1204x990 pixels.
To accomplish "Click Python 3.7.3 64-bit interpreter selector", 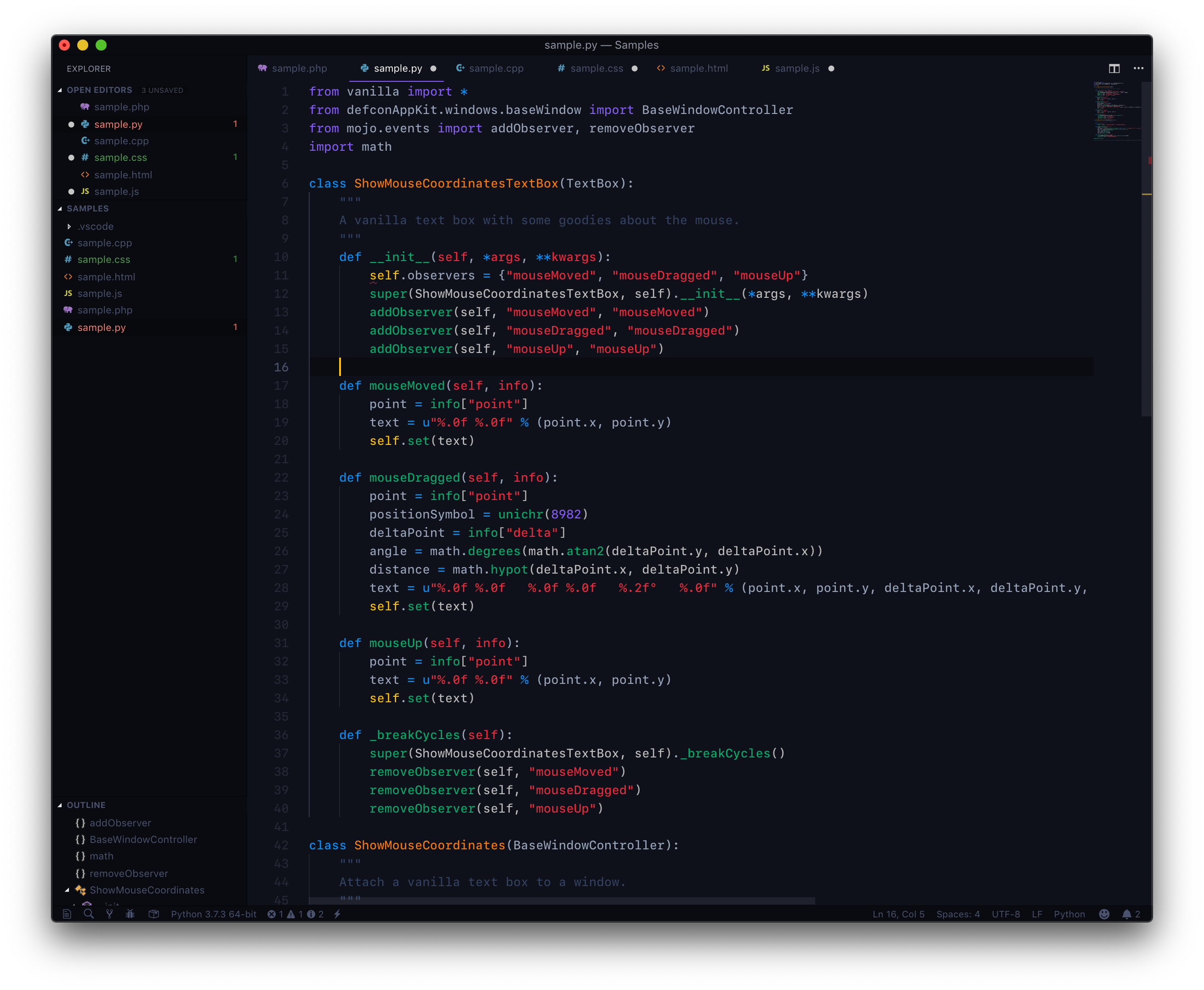I will pos(213,914).
